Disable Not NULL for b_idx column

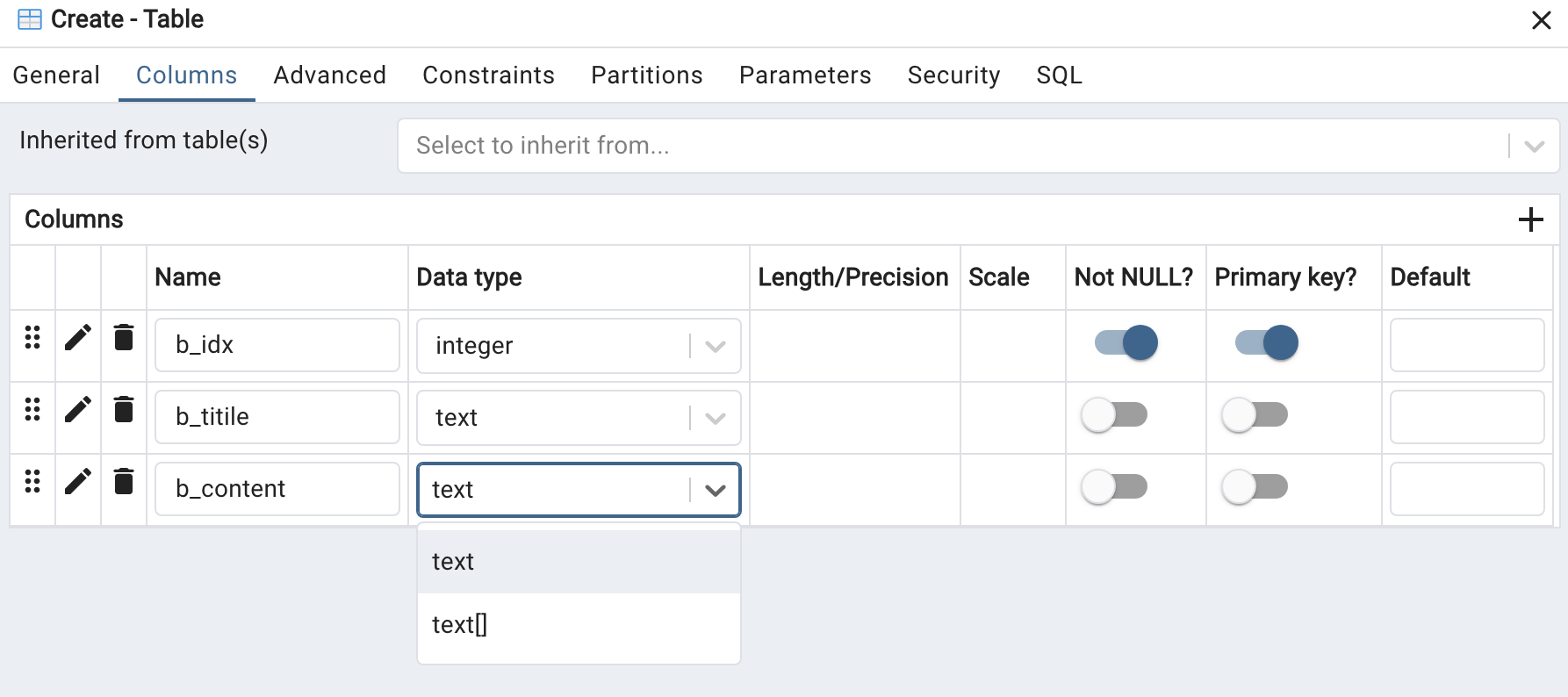tap(1126, 342)
